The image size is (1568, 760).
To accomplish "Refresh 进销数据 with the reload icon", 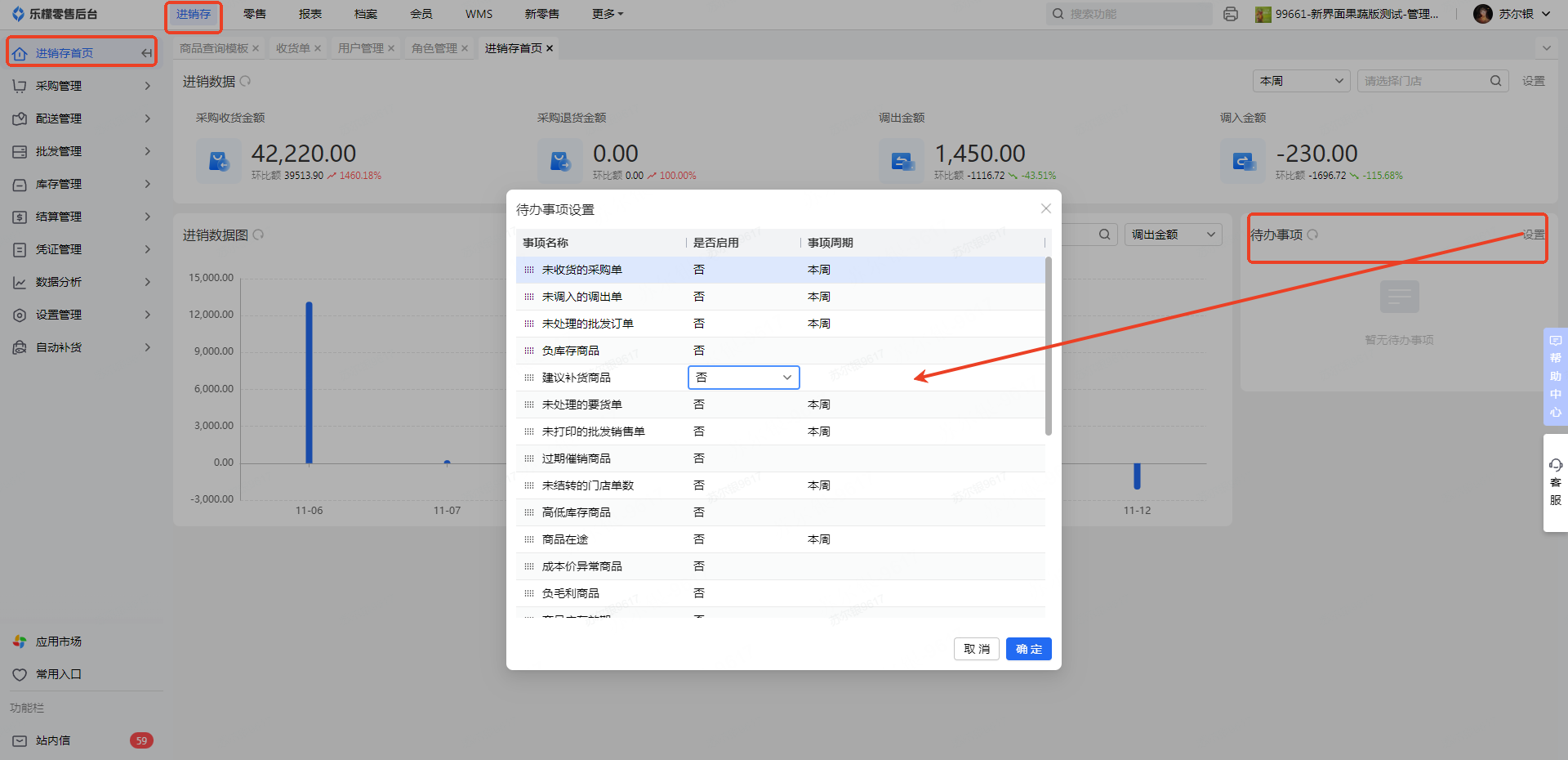I will [x=245, y=81].
